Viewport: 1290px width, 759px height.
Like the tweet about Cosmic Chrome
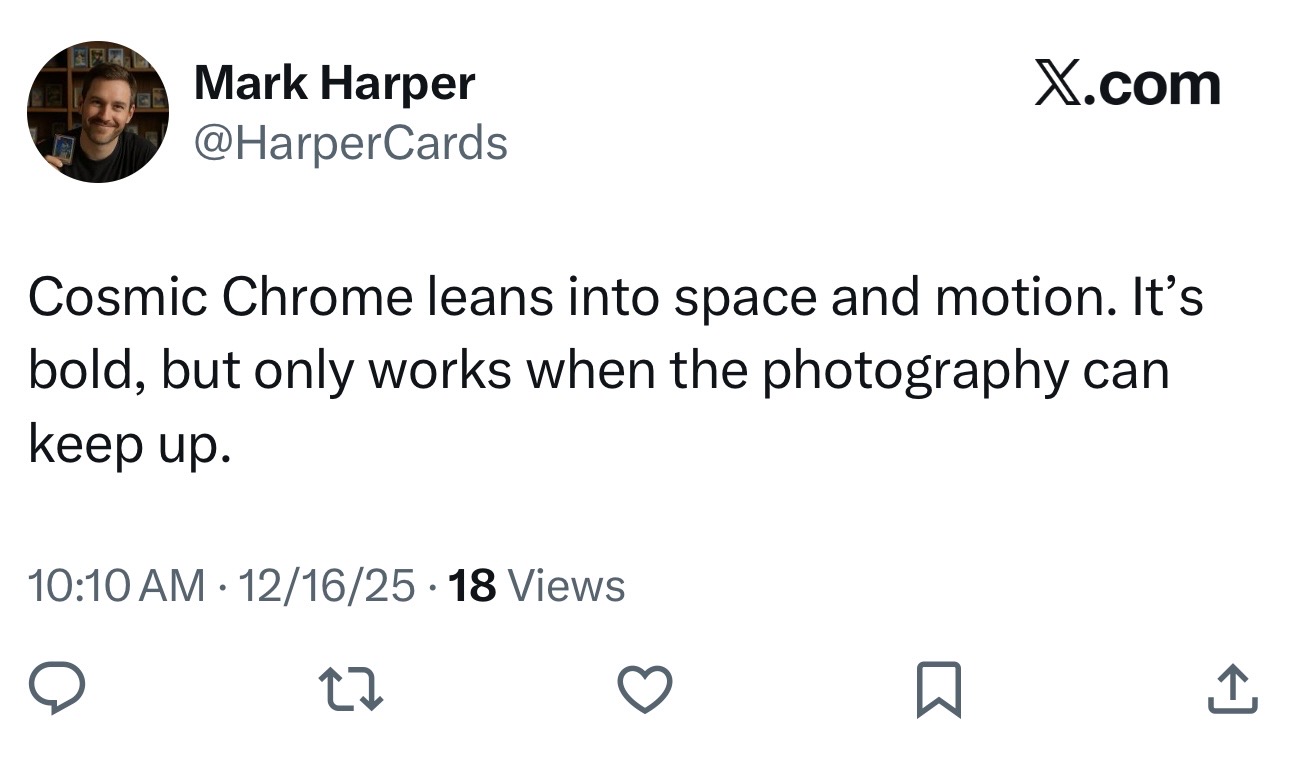click(x=645, y=686)
